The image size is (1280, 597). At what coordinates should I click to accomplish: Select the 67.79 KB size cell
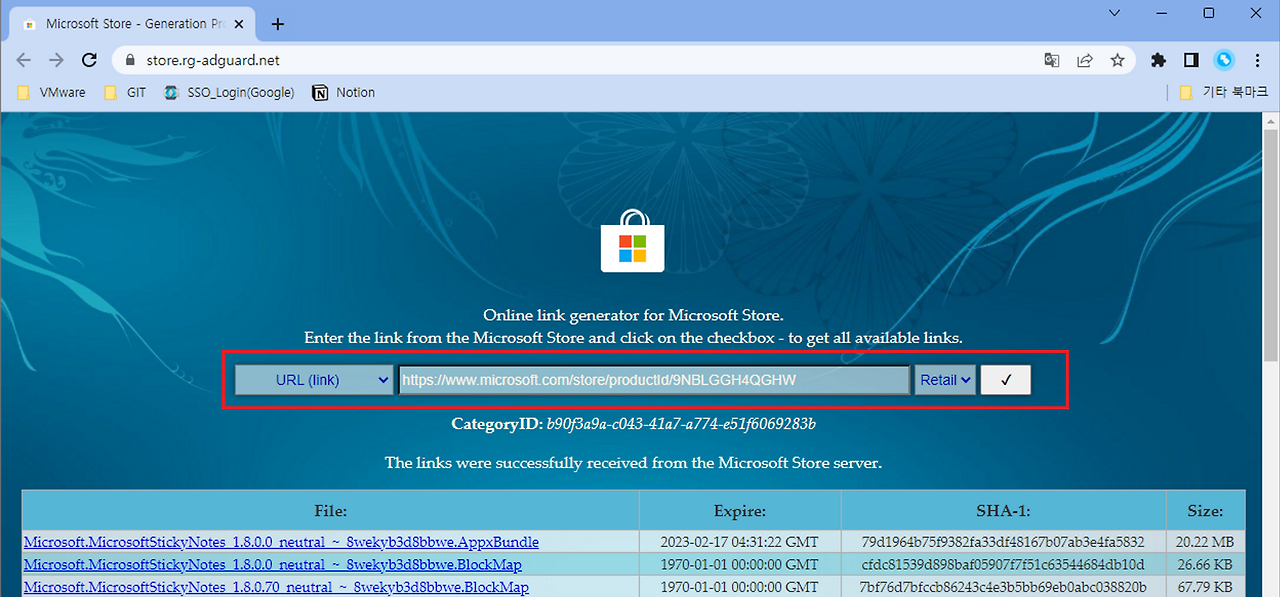[x=1205, y=587]
